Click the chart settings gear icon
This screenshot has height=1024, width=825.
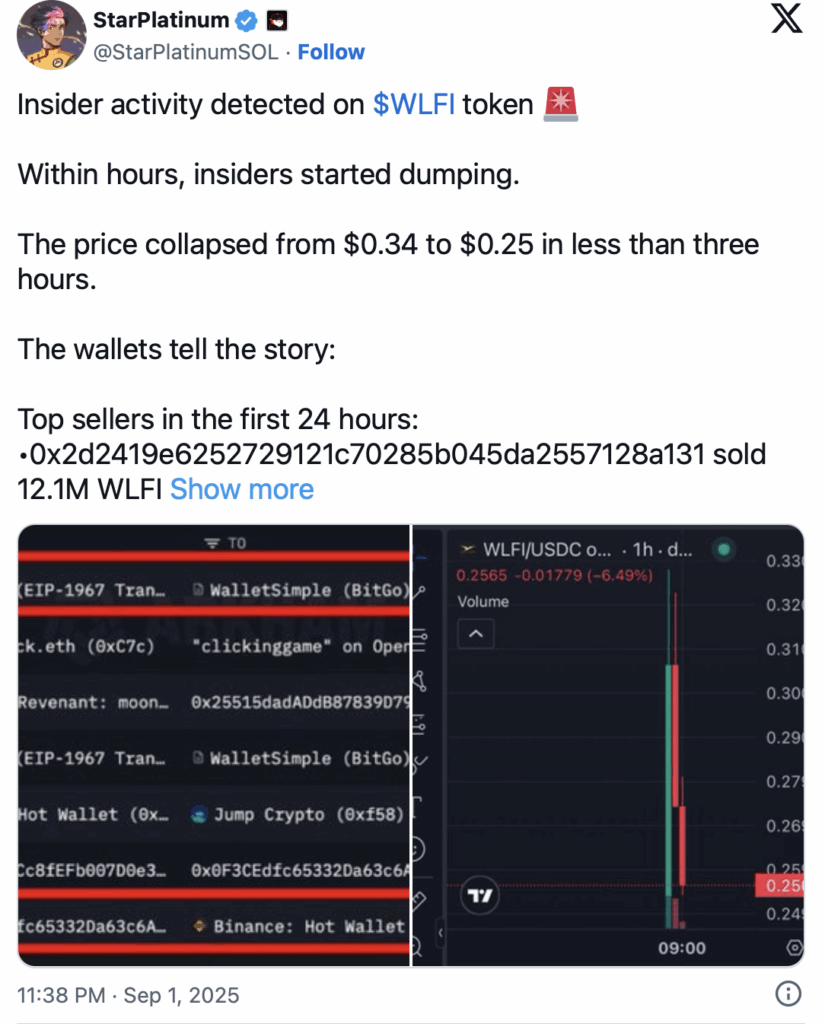coord(794,948)
